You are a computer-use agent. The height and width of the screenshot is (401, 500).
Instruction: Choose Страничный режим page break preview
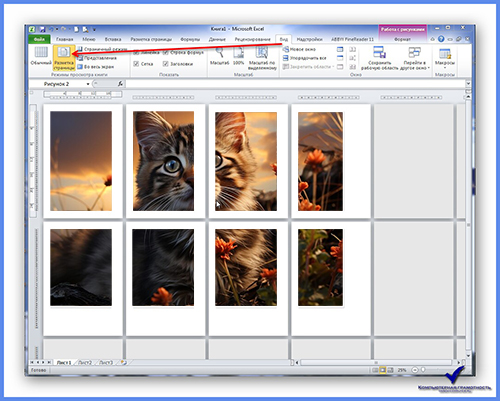click(x=102, y=49)
